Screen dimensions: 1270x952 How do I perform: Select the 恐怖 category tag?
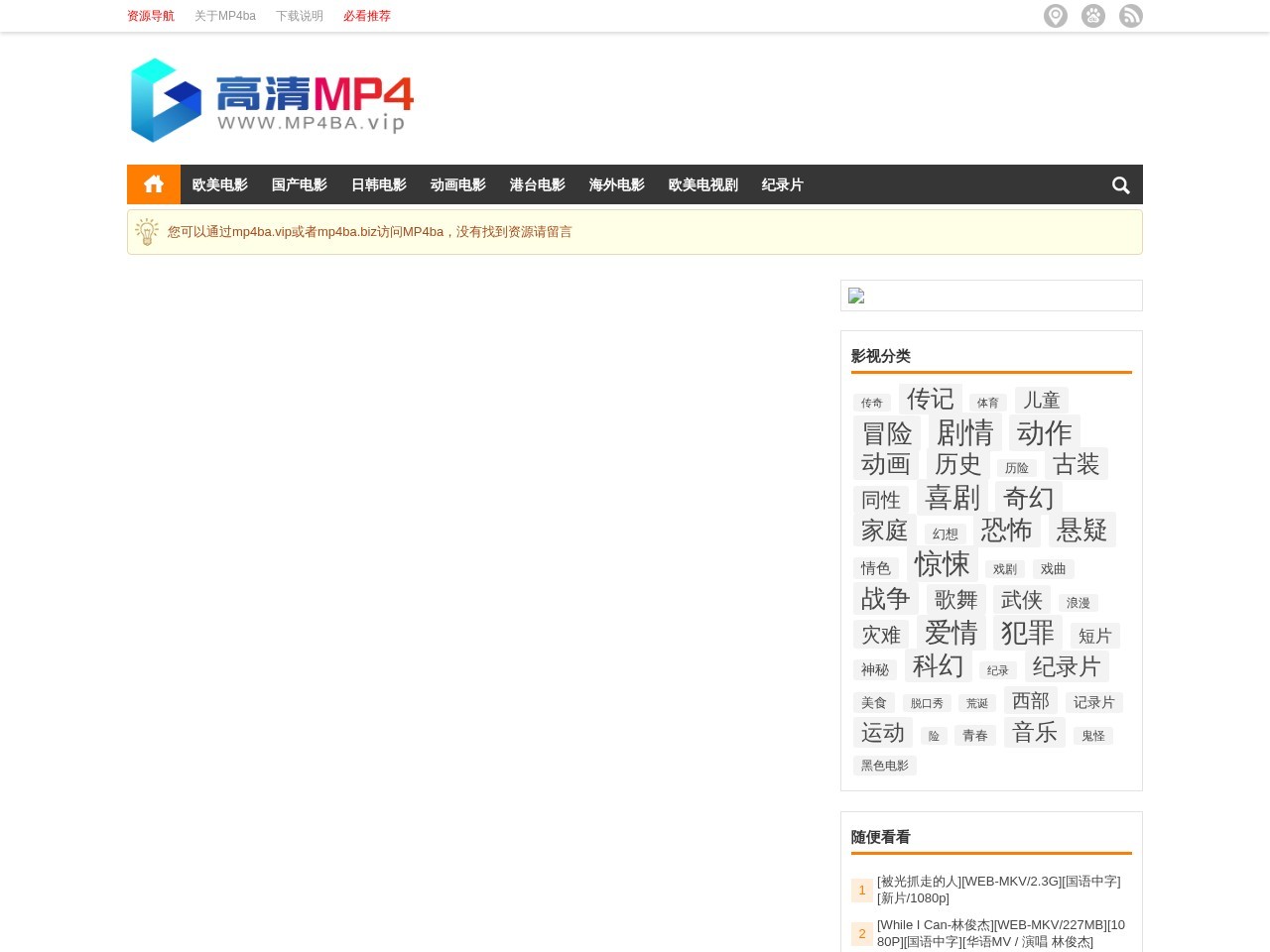click(1007, 530)
